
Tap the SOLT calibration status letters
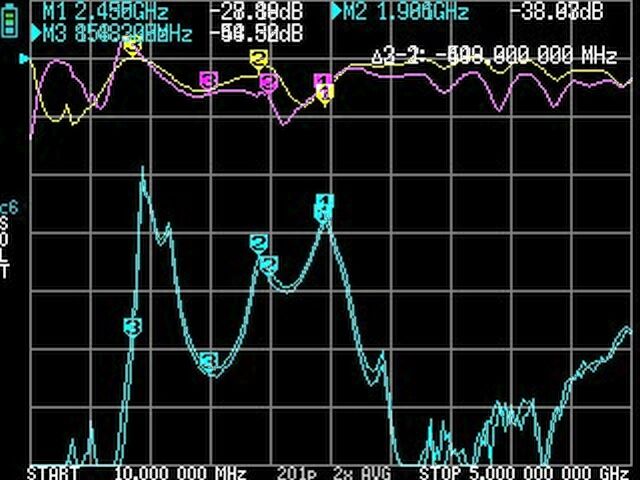pyautogui.click(x=4, y=247)
